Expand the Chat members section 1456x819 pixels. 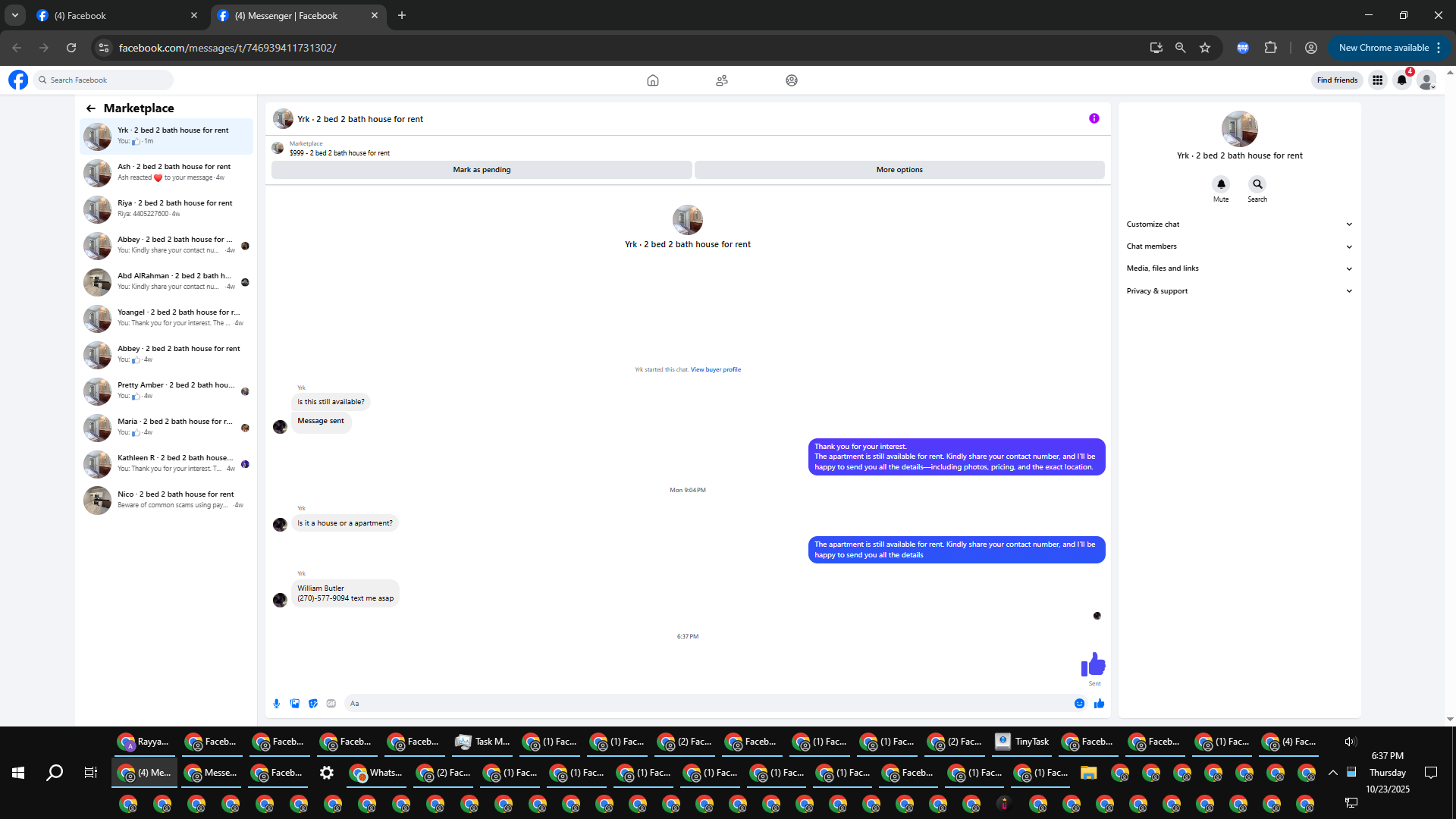(x=1239, y=246)
